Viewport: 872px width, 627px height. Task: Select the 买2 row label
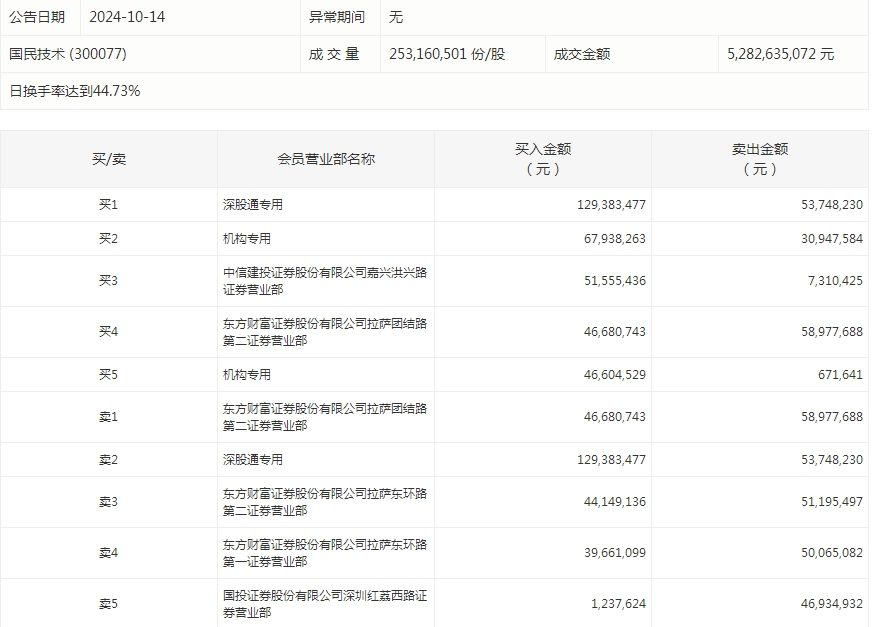click(x=108, y=239)
